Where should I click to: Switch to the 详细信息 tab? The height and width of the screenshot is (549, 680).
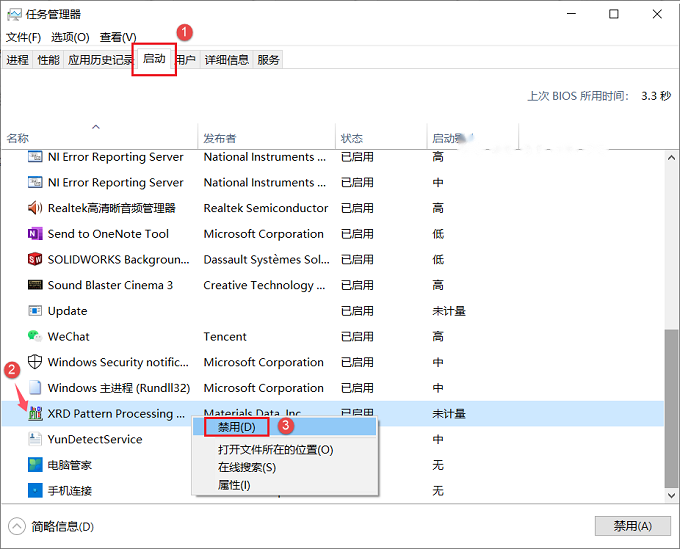226,60
